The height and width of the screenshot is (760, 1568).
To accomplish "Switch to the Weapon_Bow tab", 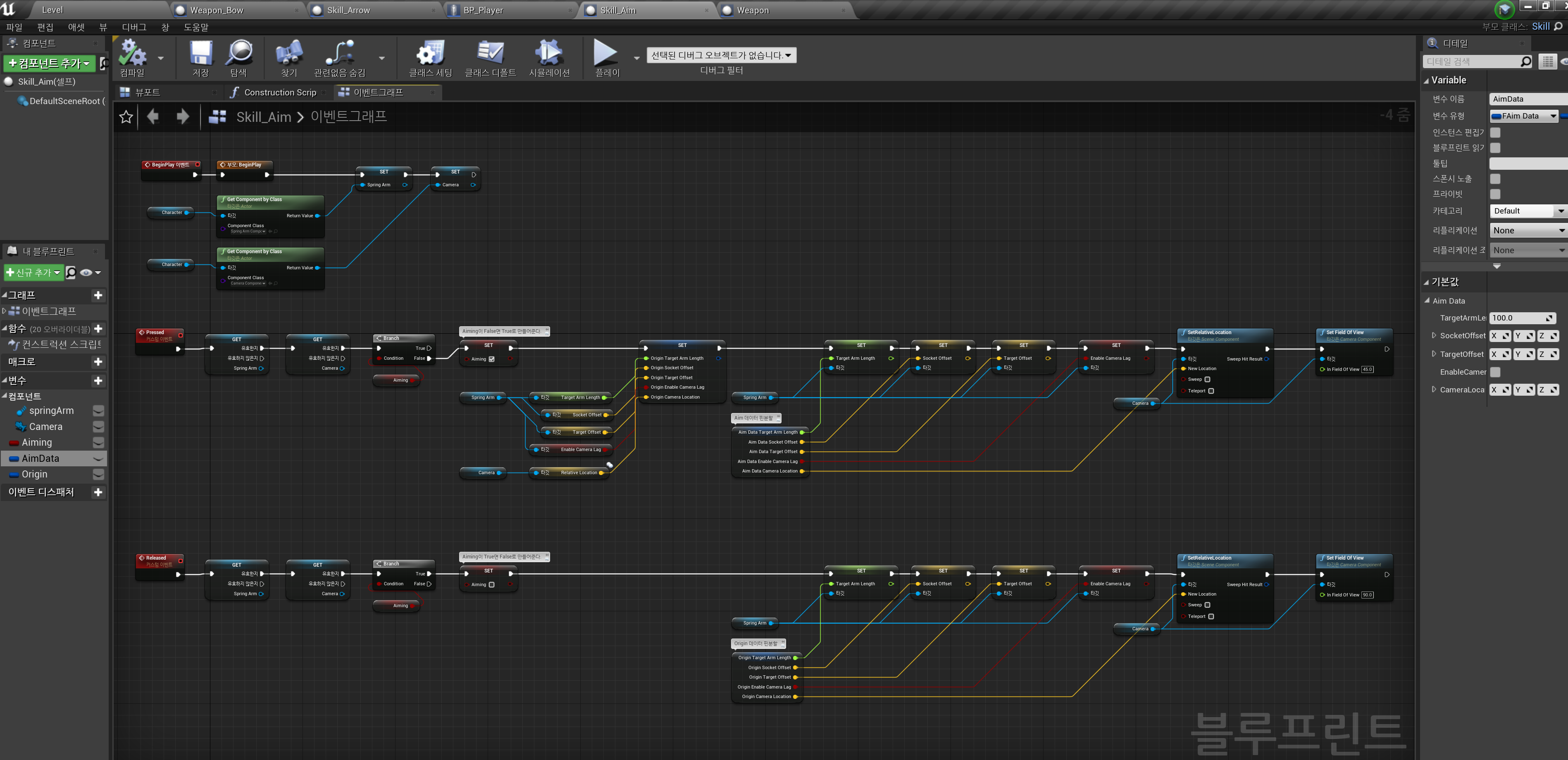I will pyautogui.click(x=238, y=10).
